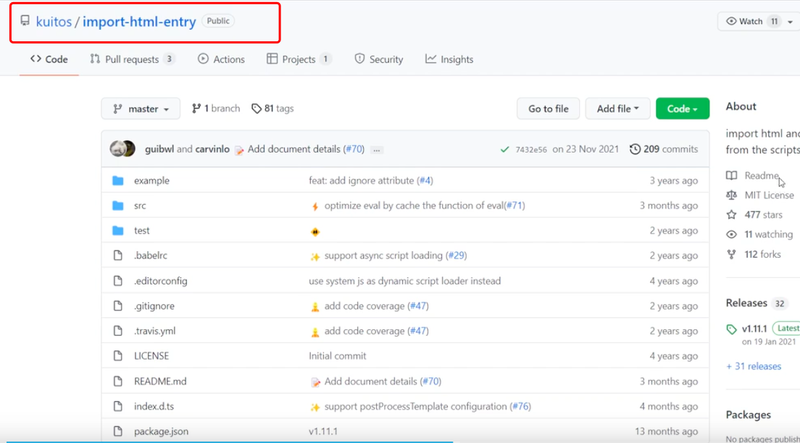
Task: Click the file icon next to .babelrc
Action: click(118, 256)
